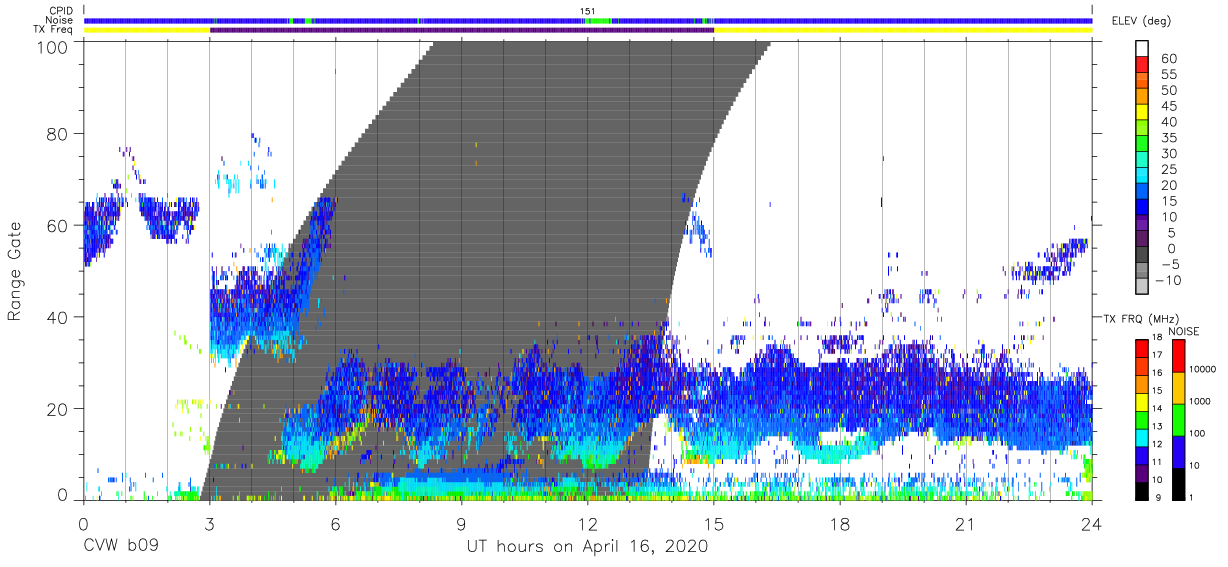Click the elevation colorbar label 35
This screenshot has height=567, width=1228.
point(1168,138)
